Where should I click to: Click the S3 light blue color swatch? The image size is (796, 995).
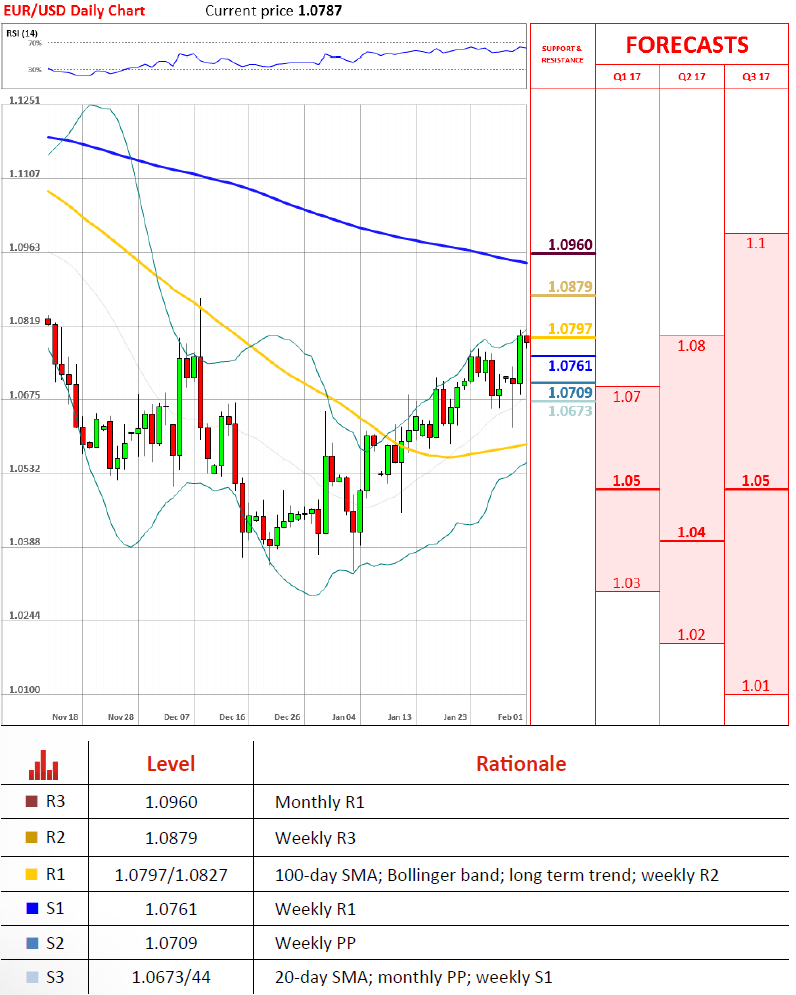coord(32,977)
